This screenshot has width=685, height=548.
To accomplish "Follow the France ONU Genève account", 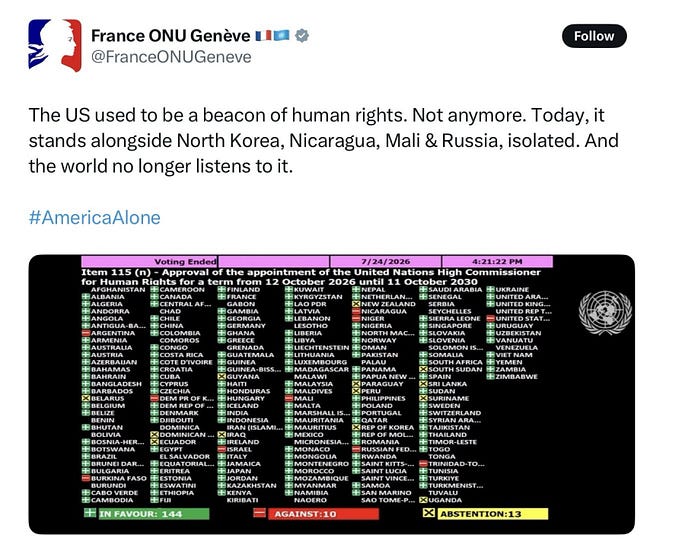I will click(x=594, y=36).
